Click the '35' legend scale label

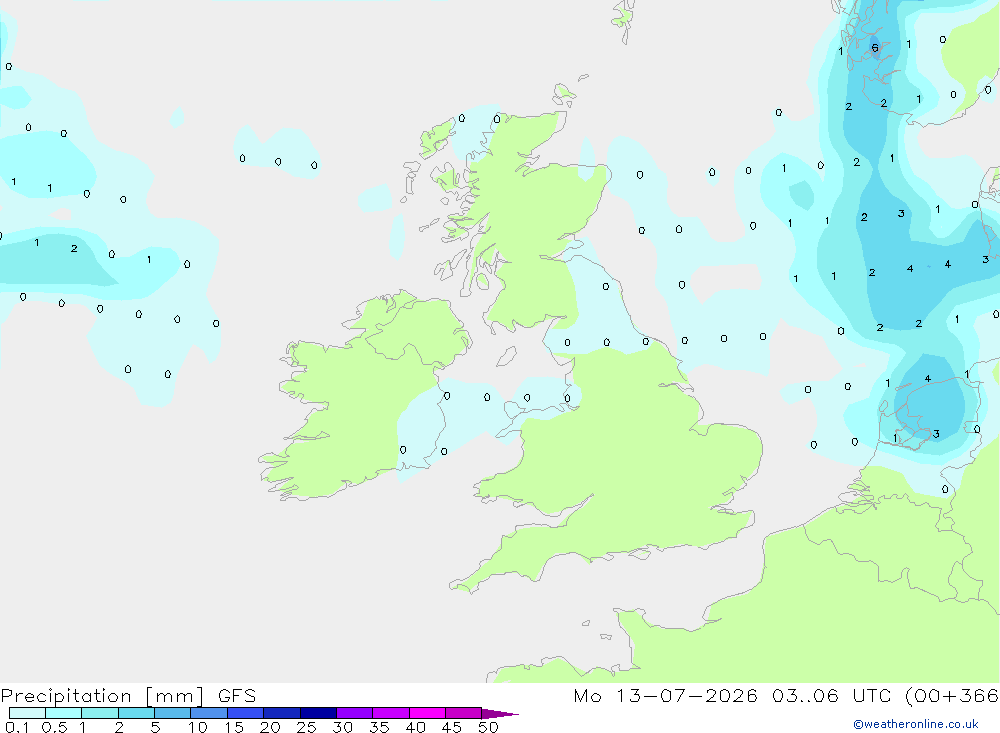tap(379, 727)
